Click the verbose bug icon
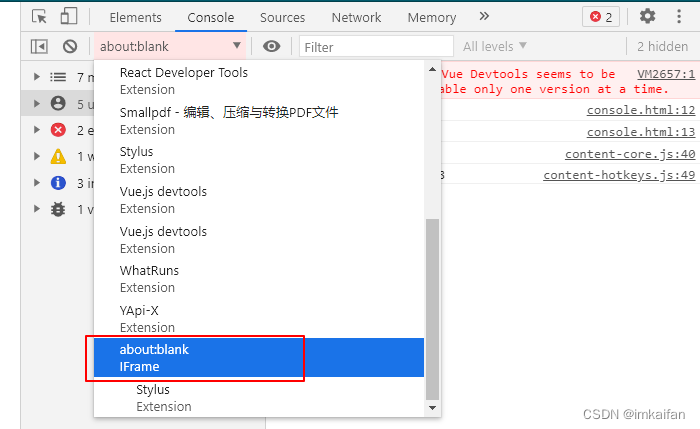The width and height of the screenshot is (700, 429). coord(58,209)
